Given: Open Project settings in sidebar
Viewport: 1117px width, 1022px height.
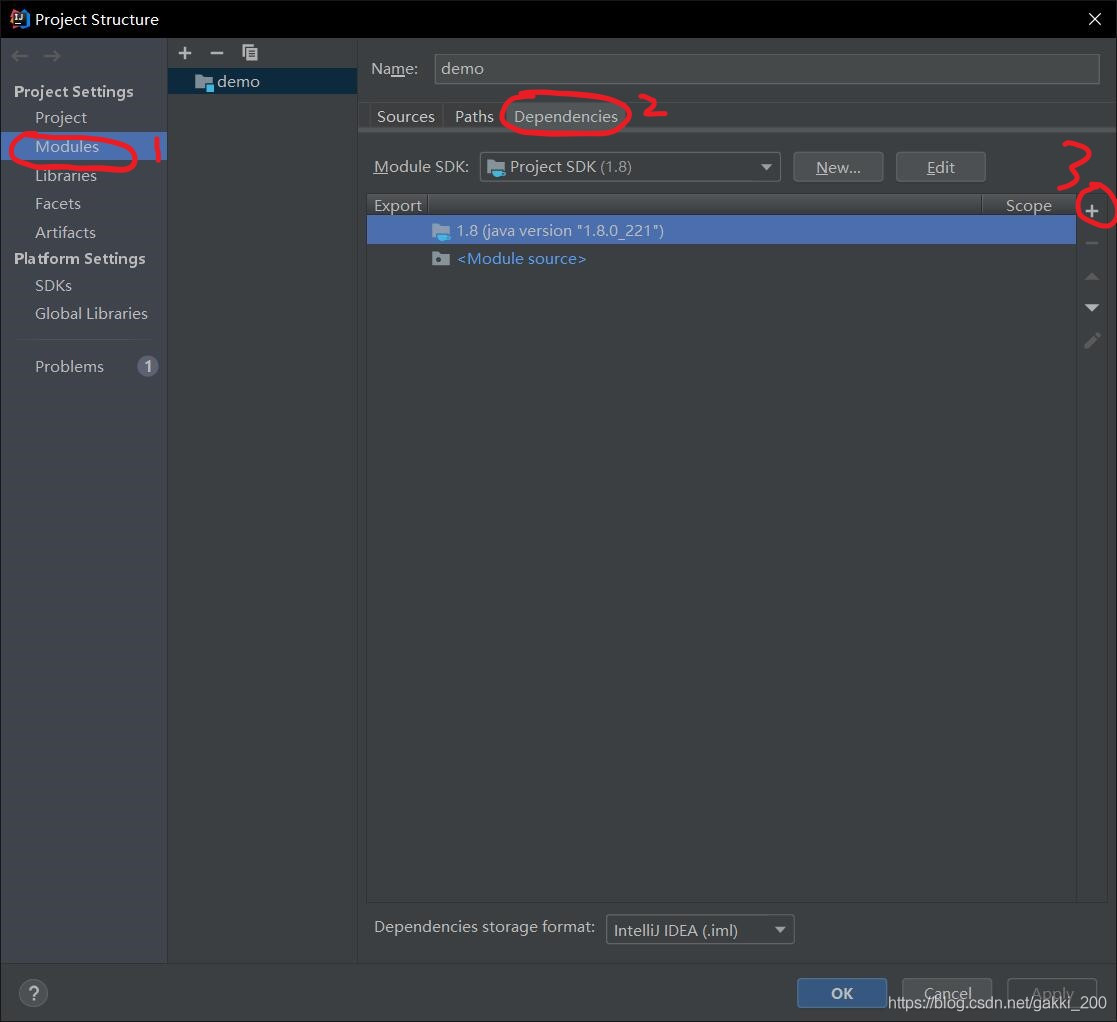Looking at the screenshot, I should [x=61, y=118].
